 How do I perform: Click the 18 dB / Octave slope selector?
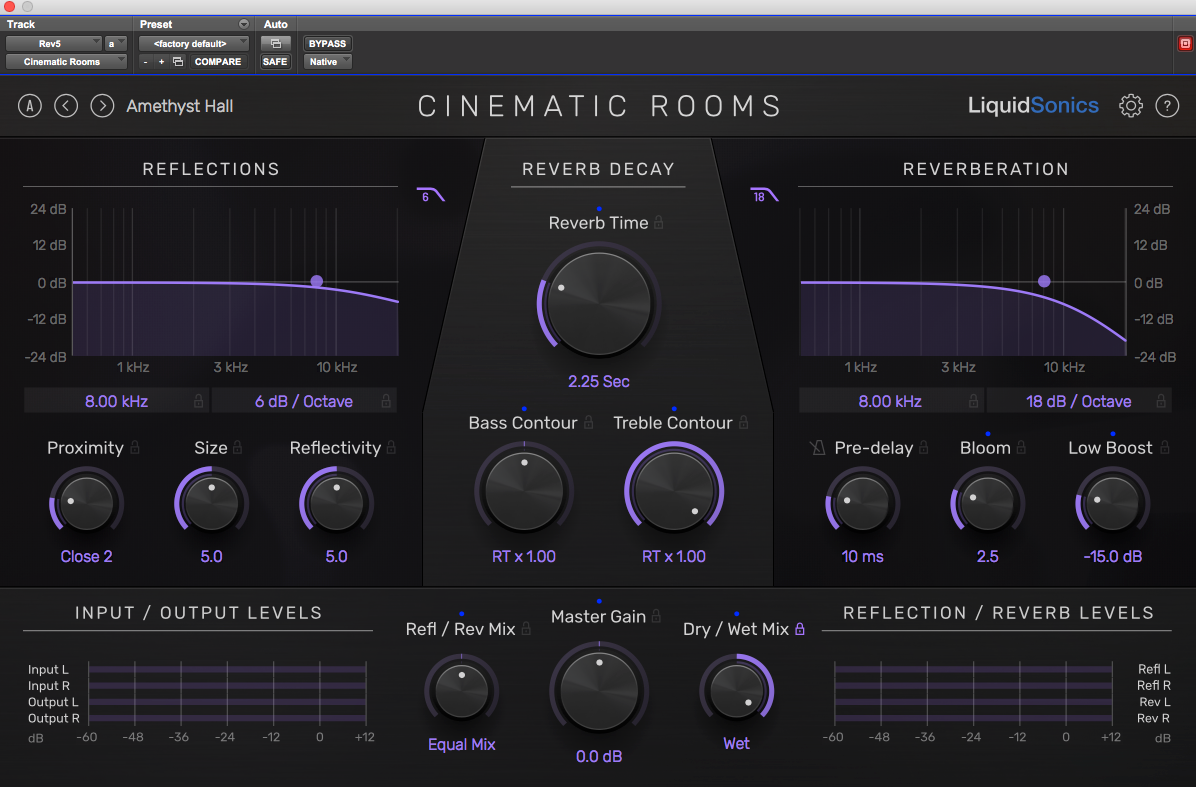point(1079,401)
